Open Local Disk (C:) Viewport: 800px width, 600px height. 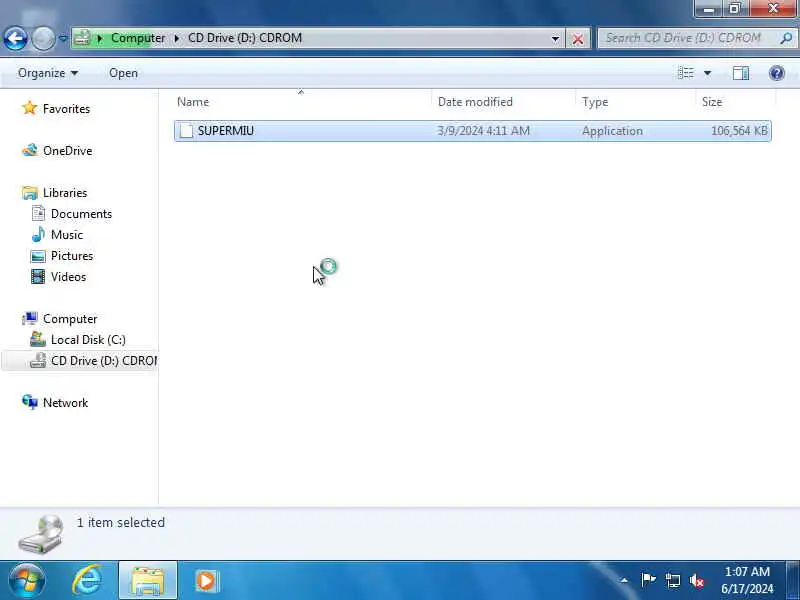tap(88, 340)
